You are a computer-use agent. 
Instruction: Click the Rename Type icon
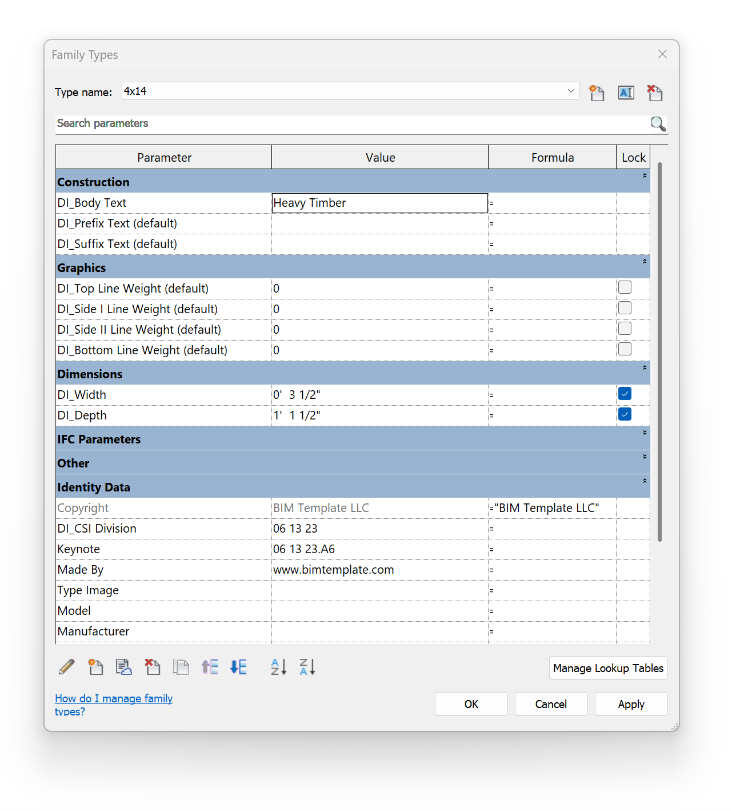tap(625, 93)
